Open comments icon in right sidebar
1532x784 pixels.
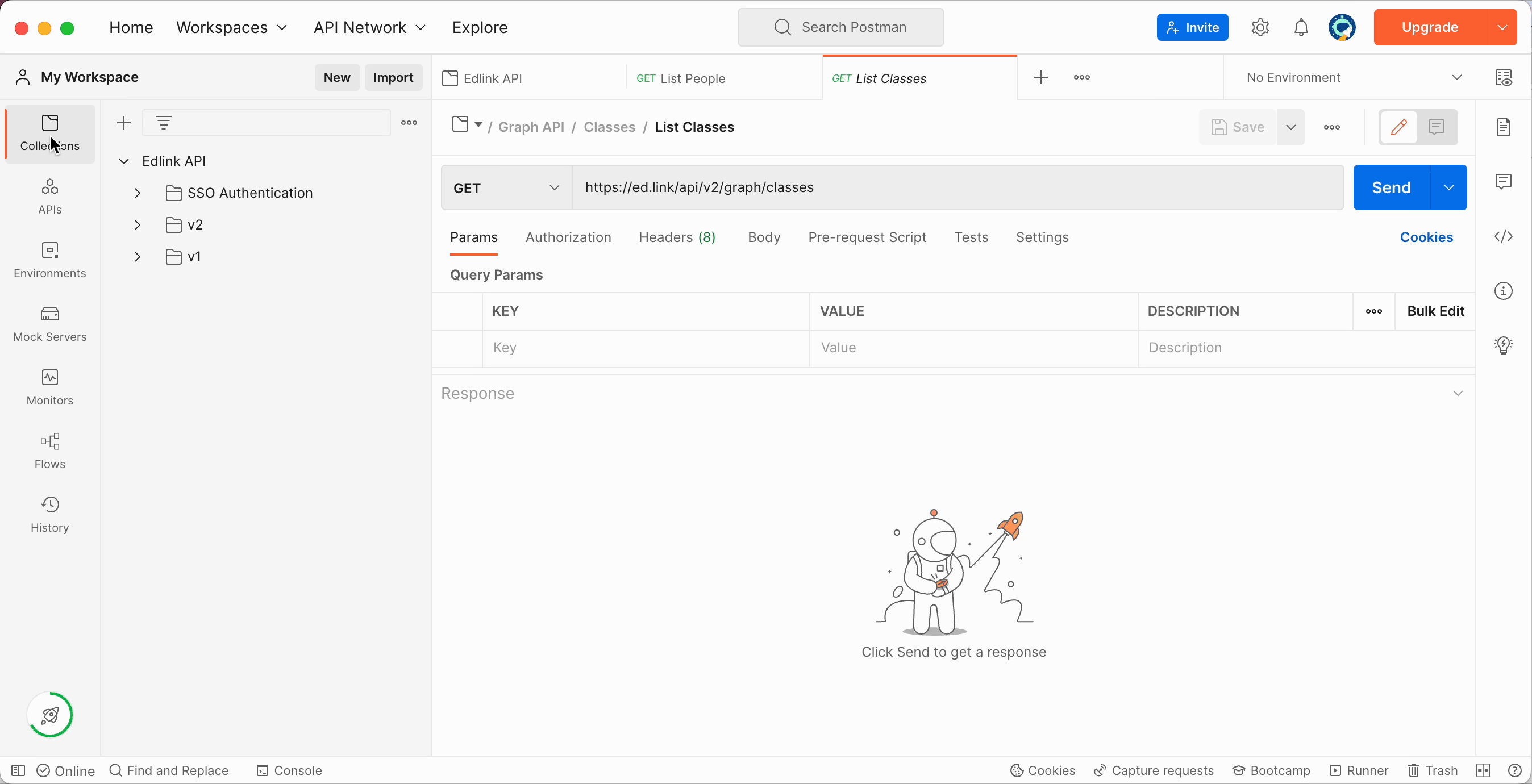(1504, 181)
